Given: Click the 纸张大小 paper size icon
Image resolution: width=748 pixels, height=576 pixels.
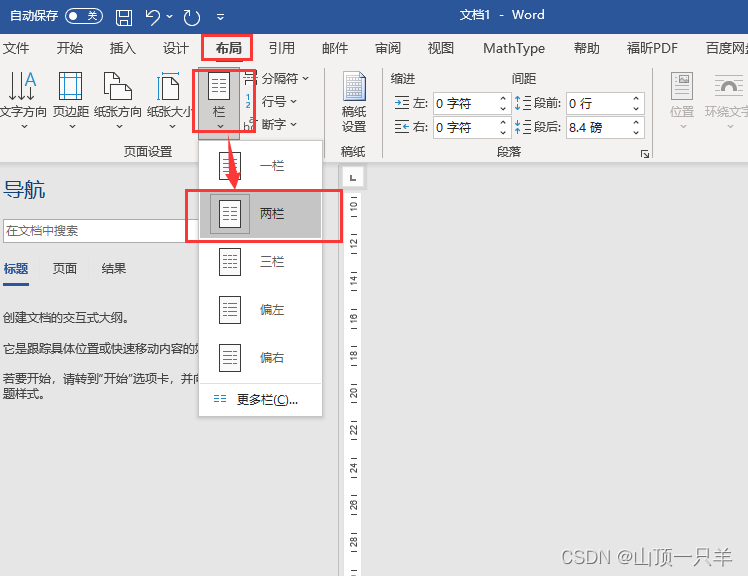Looking at the screenshot, I should click(x=168, y=86).
